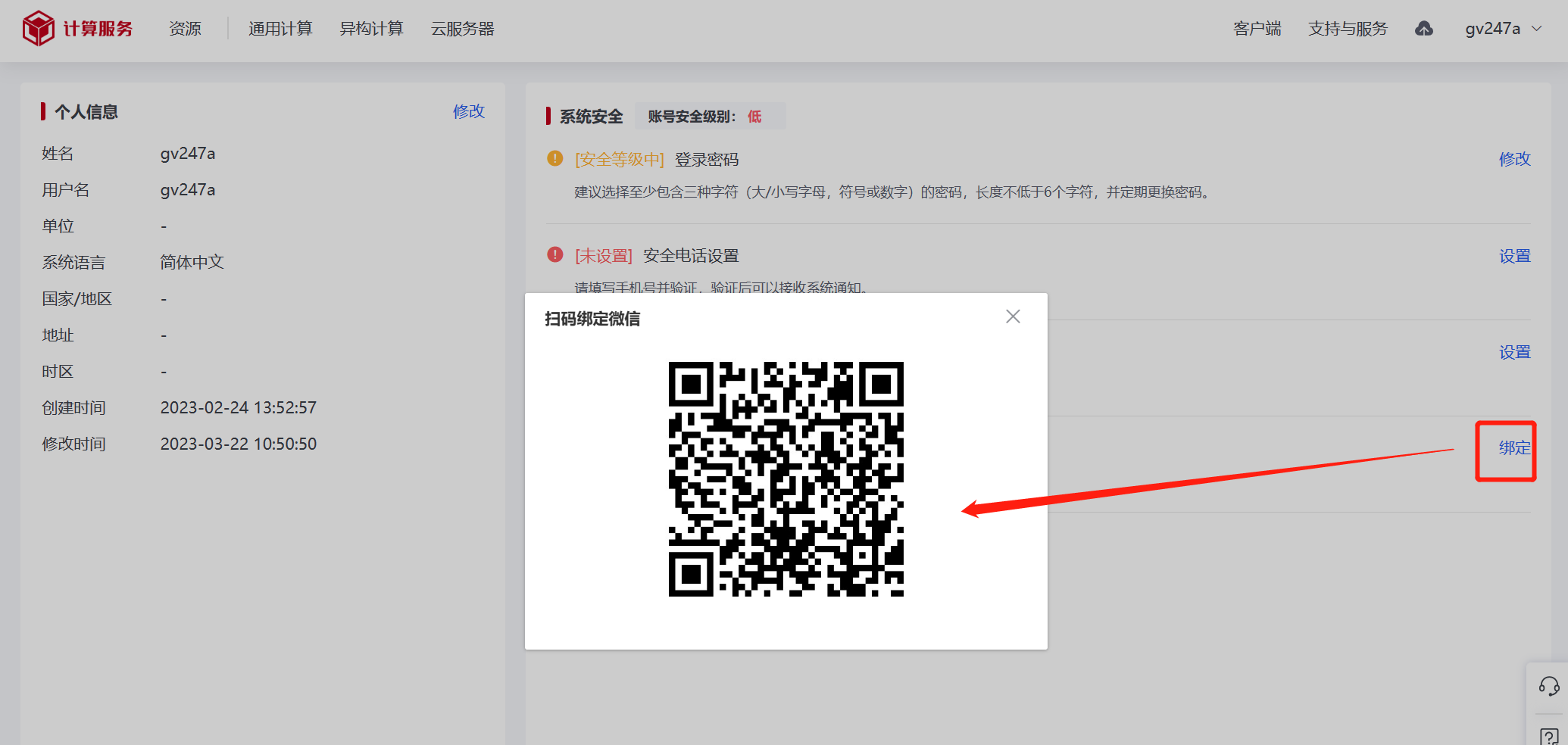Click 设置 link below 安全电话设置 row
Image resolution: width=1568 pixels, height=745 pixels.
pos(1515,352)
